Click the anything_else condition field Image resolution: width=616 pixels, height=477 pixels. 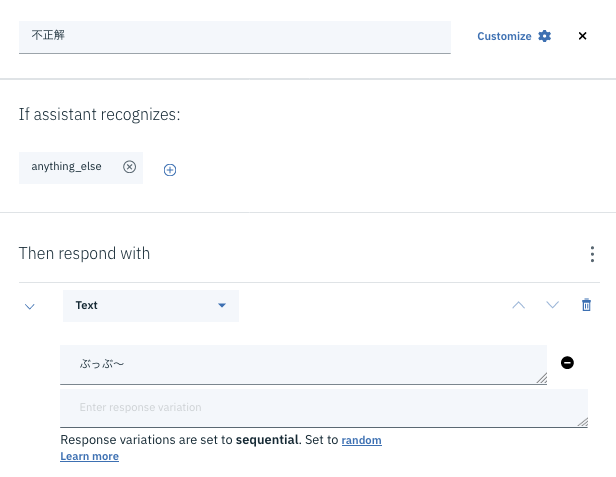pyautogui.click(x=67, y=167)
